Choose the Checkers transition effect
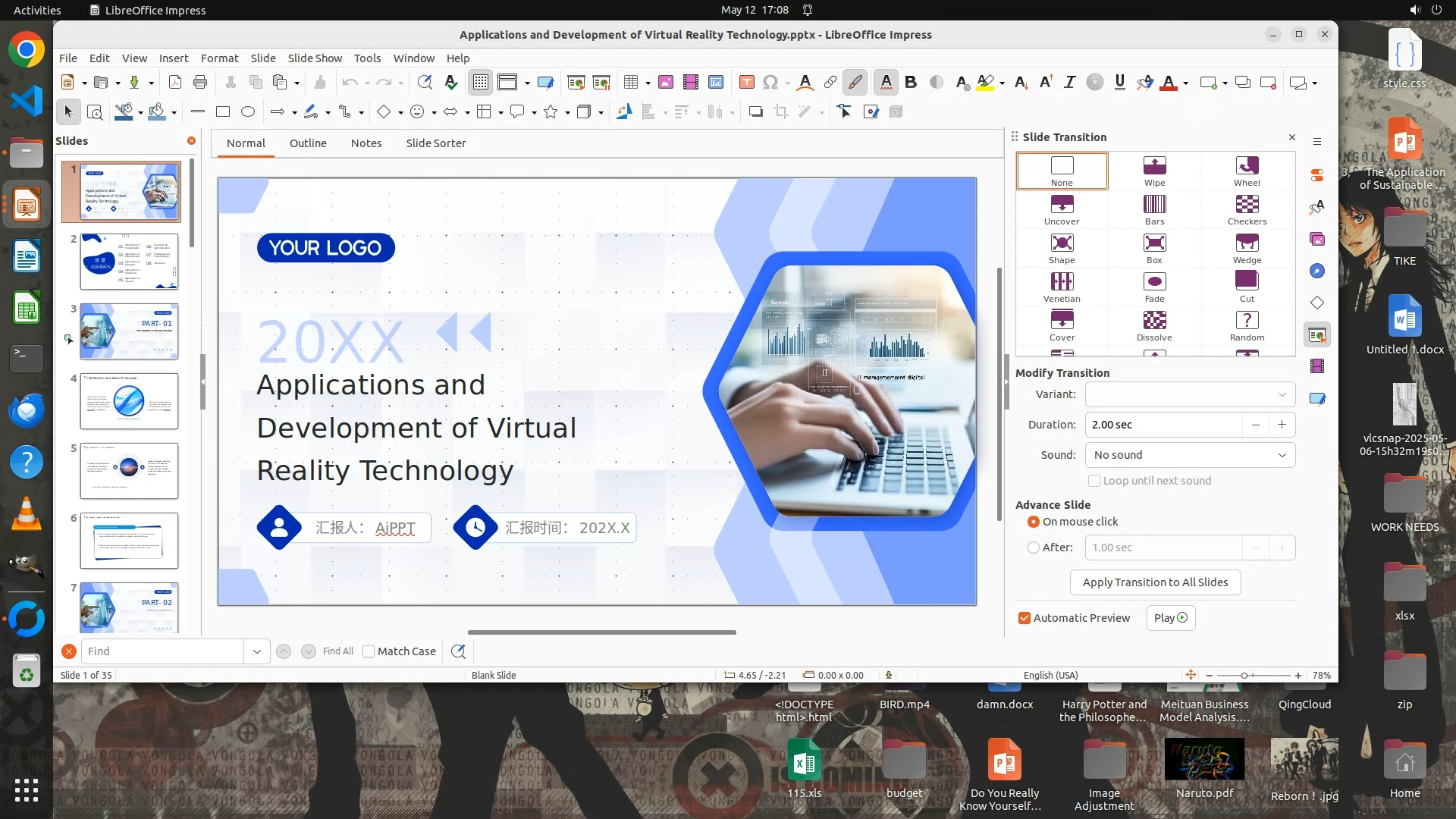The height and width of the screenshot is (819, 1456). 1247,205
